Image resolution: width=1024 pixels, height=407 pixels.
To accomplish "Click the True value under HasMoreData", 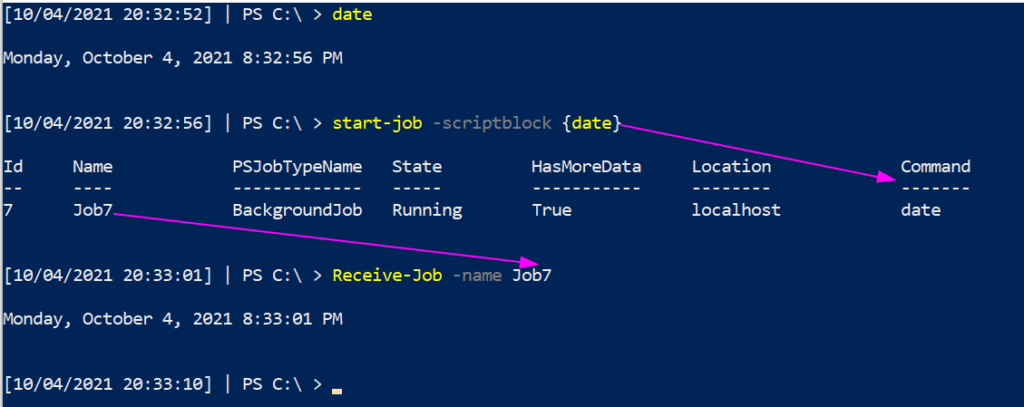I will 551,210.
